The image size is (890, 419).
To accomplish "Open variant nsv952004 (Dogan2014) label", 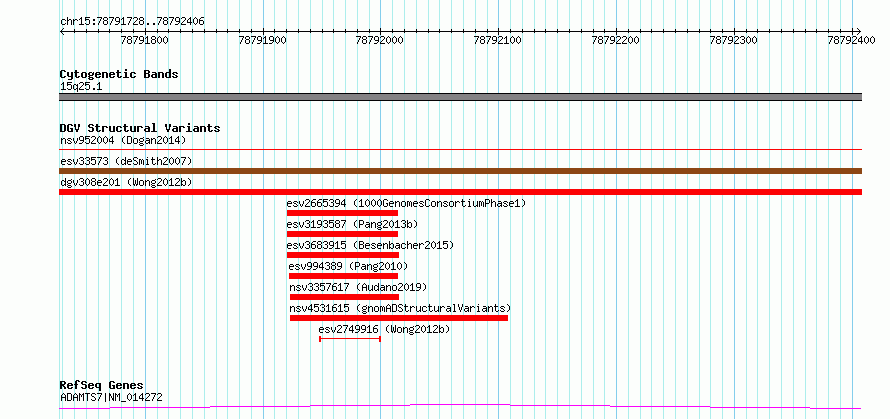I will click(x=123, y=140).
